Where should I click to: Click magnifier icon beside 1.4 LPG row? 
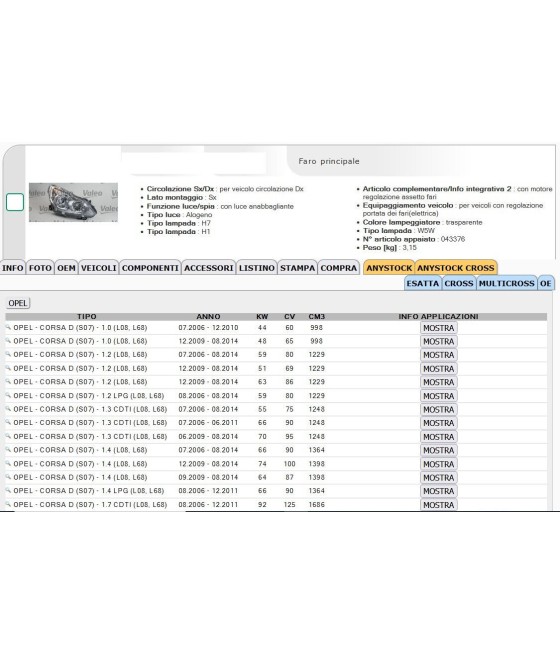[8, 490]
